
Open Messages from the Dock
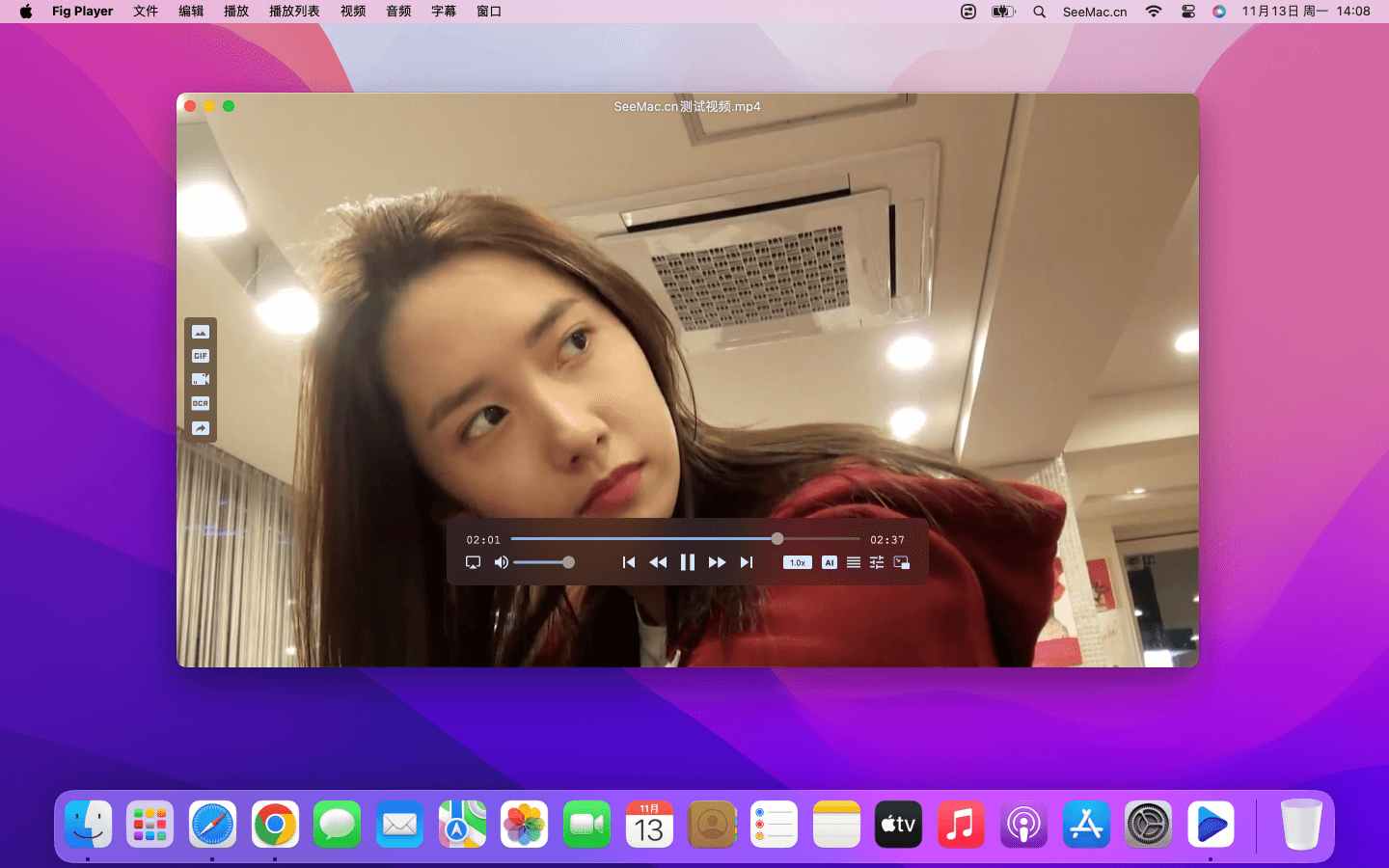[337, 825]
